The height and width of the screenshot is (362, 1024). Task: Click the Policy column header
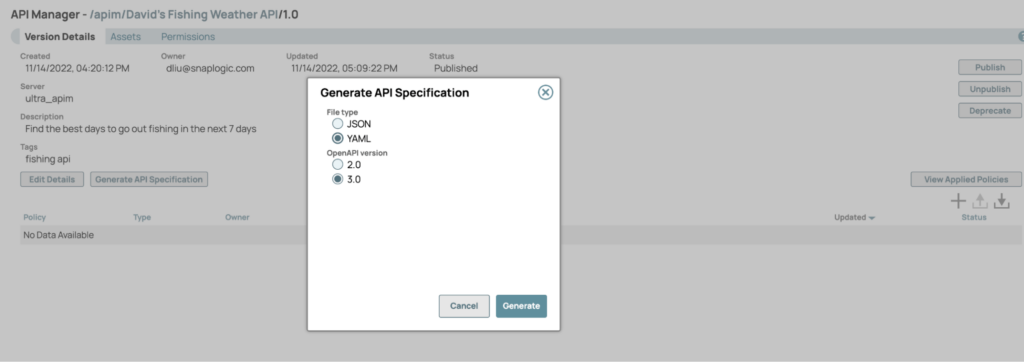[35, 217]
